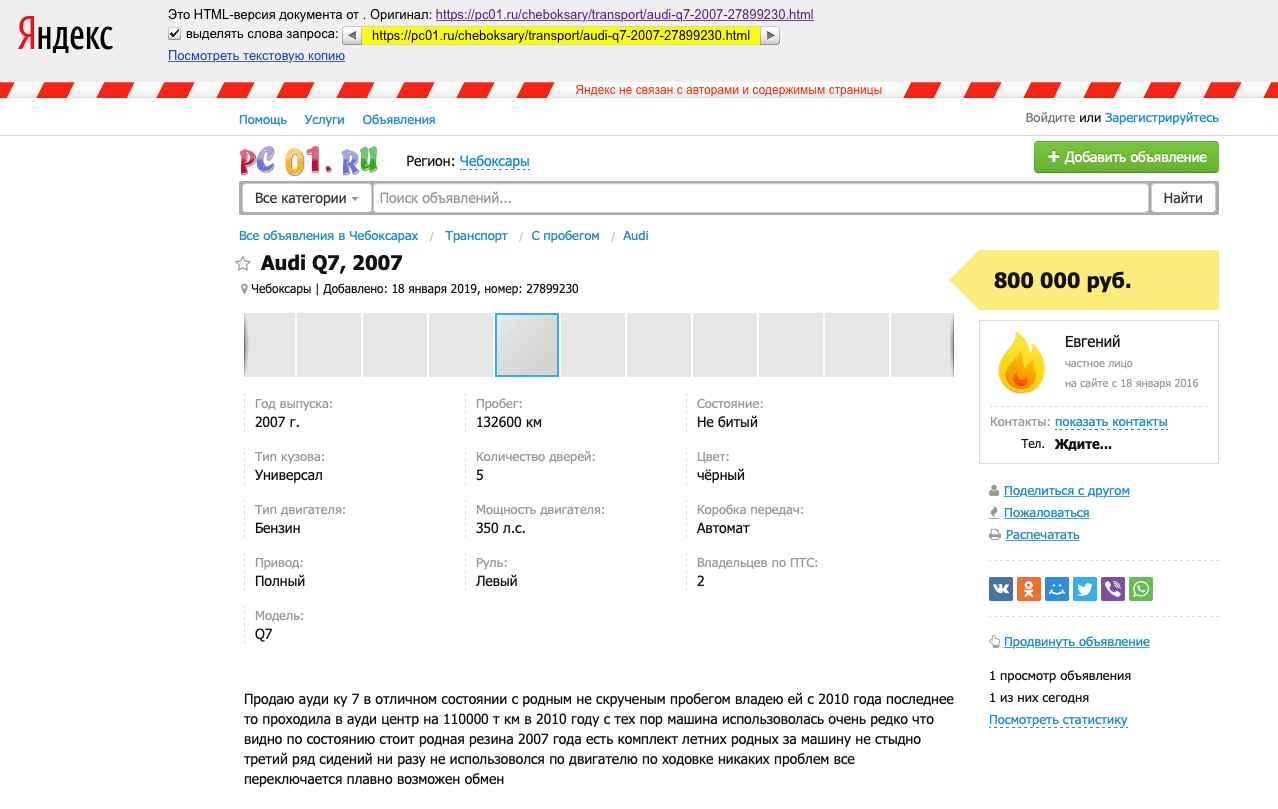Click the engine type value Бензин
The image size is (1278, 809).
coord(278,528)
